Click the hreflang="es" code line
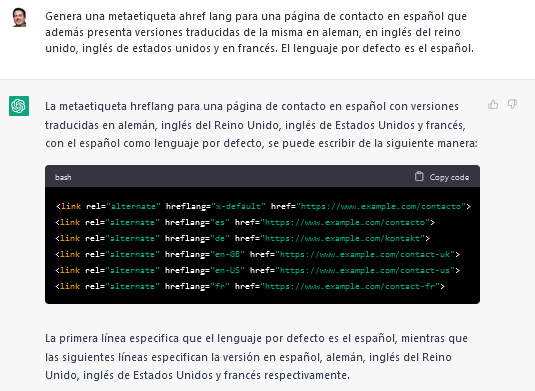The image size is (535, 391). (245, 222)
